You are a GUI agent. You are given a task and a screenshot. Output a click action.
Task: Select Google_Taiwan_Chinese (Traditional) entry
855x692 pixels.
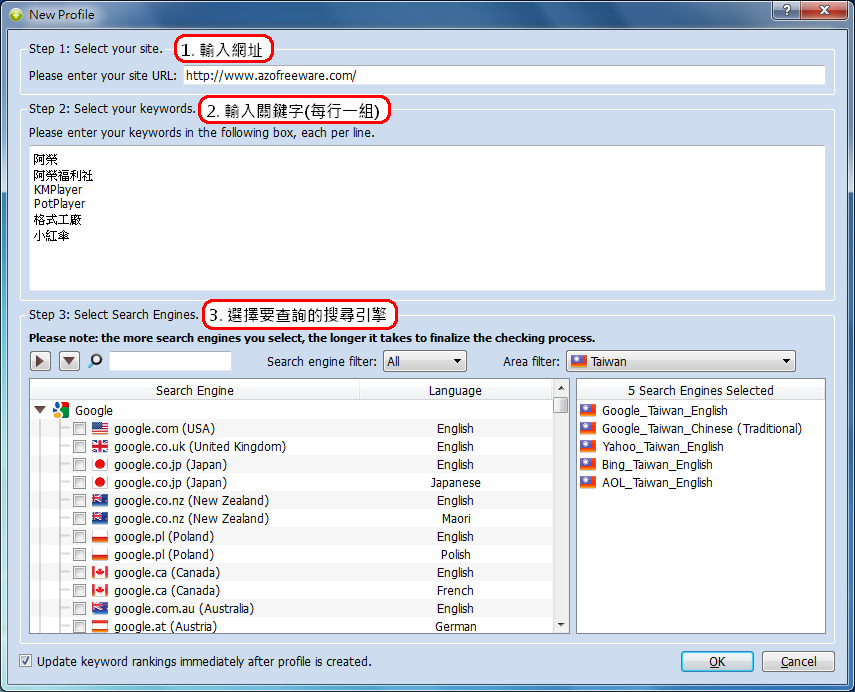point(702,428)
